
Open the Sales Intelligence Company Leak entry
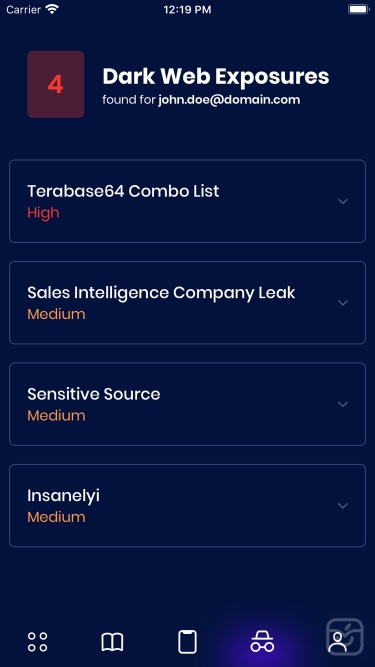(188, 302)
